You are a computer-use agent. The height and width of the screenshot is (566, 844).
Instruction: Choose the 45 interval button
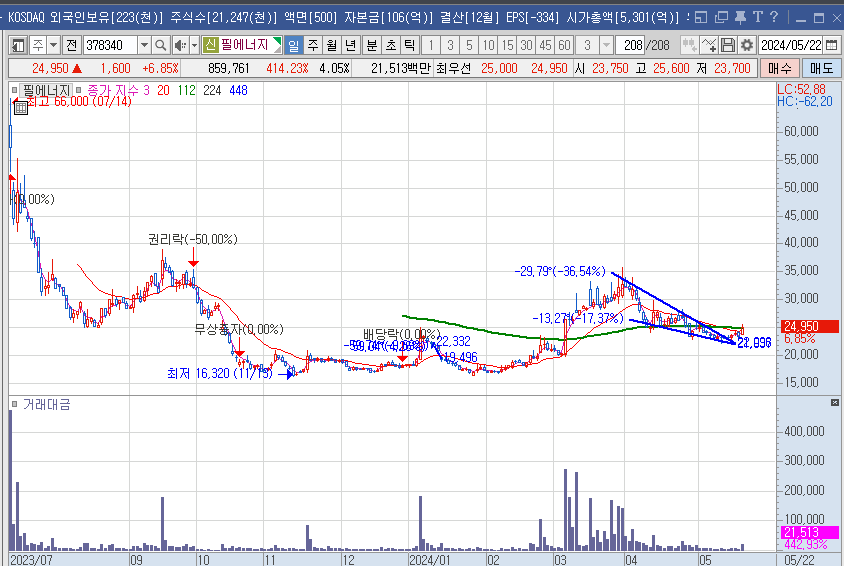(545, 45)
